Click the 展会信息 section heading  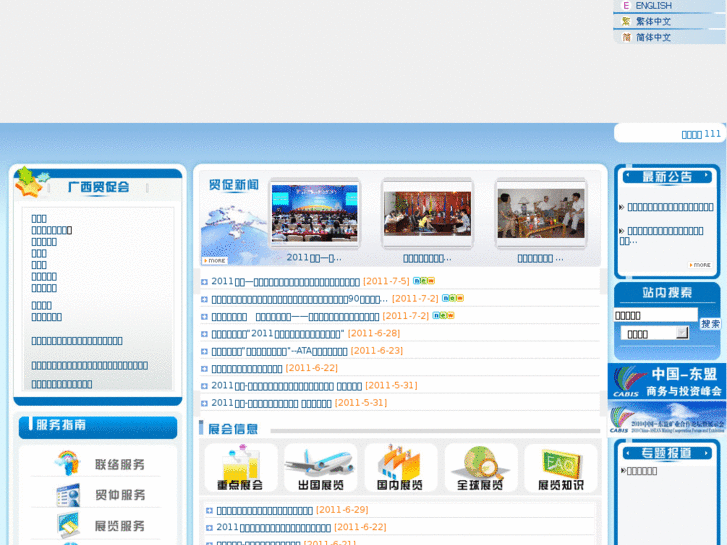[233, 429]
